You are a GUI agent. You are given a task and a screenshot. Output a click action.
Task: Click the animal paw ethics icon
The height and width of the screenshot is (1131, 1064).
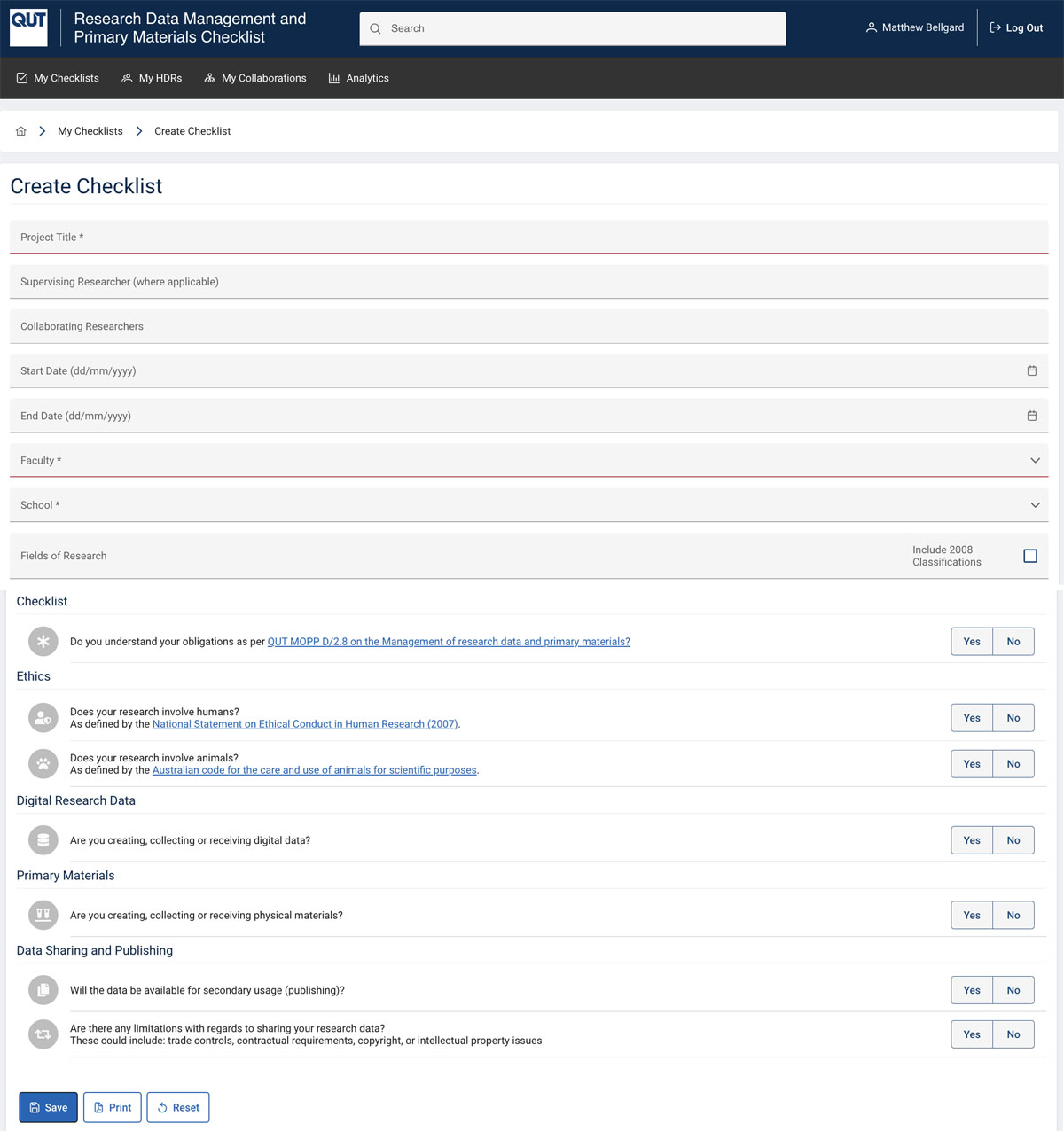click(43, 764)
